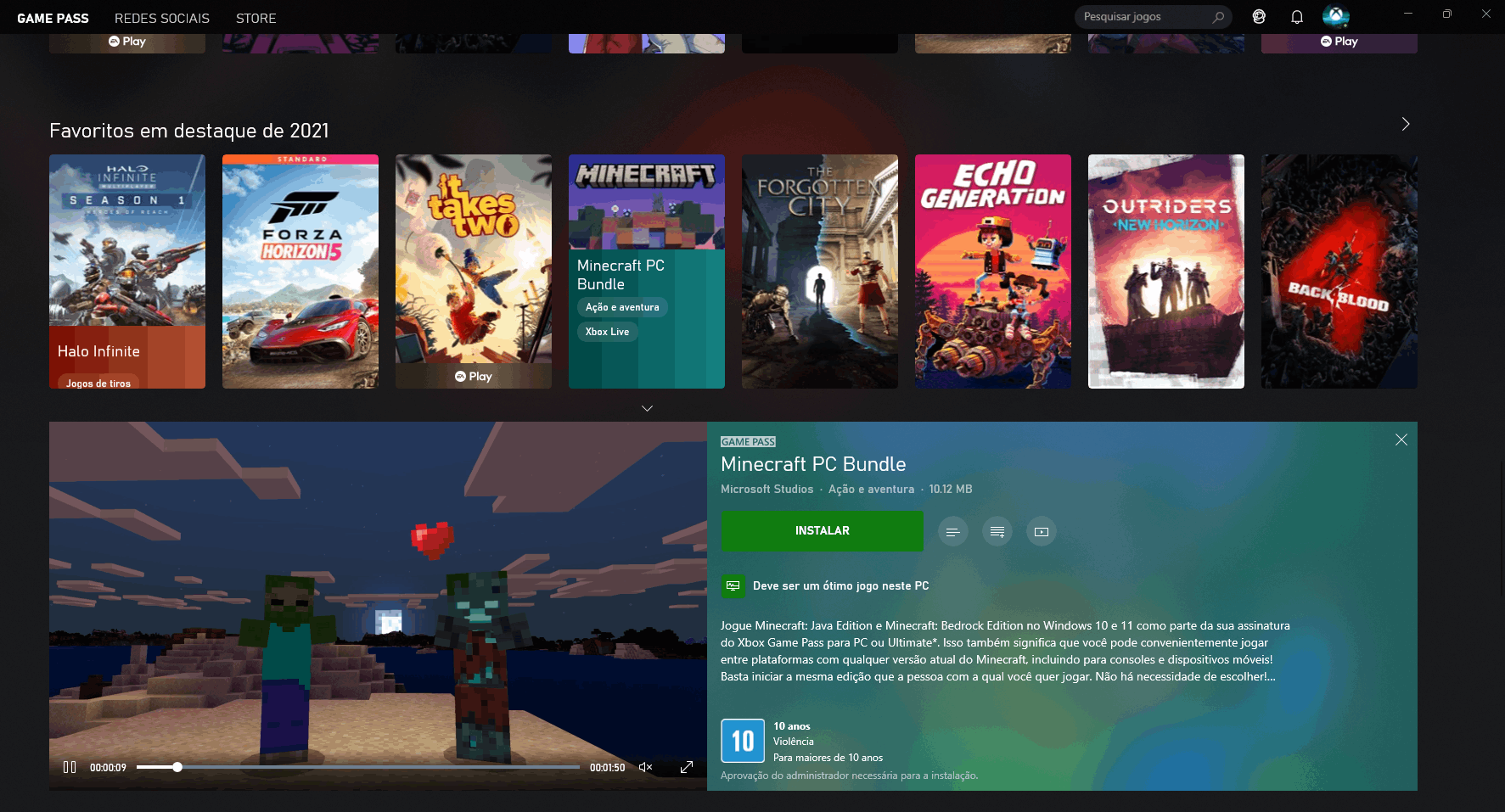1505x812 pixels.
Task: Click the list-with-plus queue icon
Action: point(997,532)
